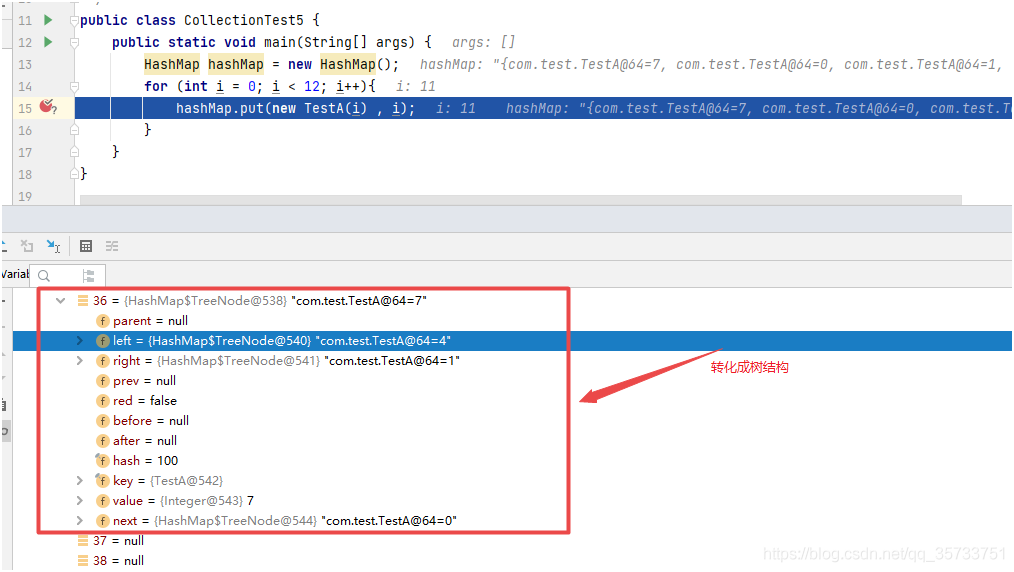1014x572 pixels.
Task: Click the magnifier search icon in Variables
Action: tap(44, 276)
